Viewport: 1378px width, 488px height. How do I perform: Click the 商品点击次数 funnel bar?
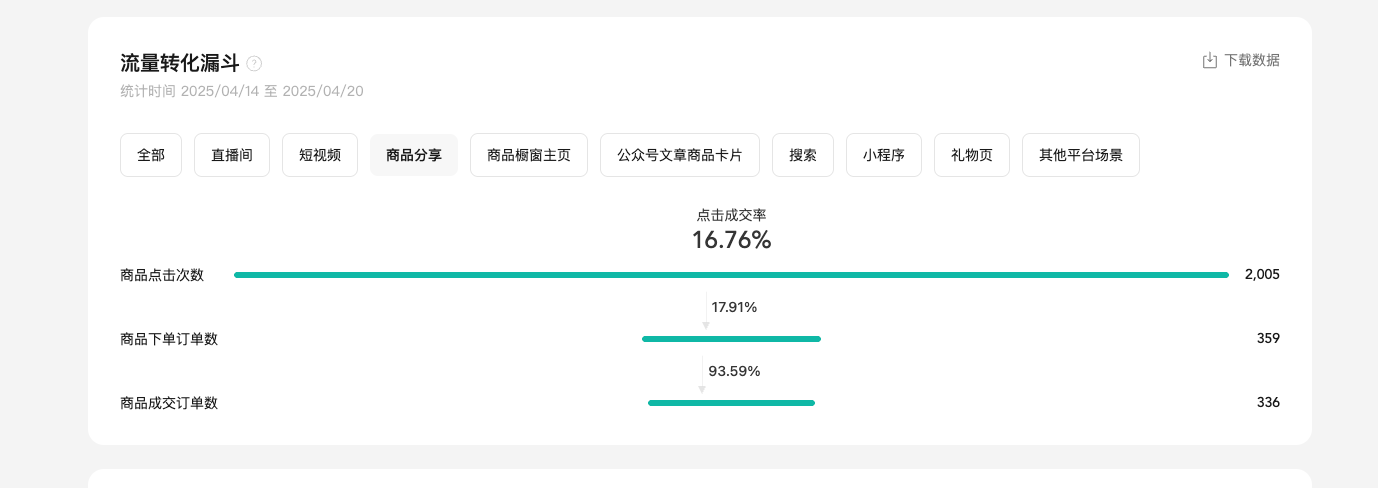[x=731, y=275]
